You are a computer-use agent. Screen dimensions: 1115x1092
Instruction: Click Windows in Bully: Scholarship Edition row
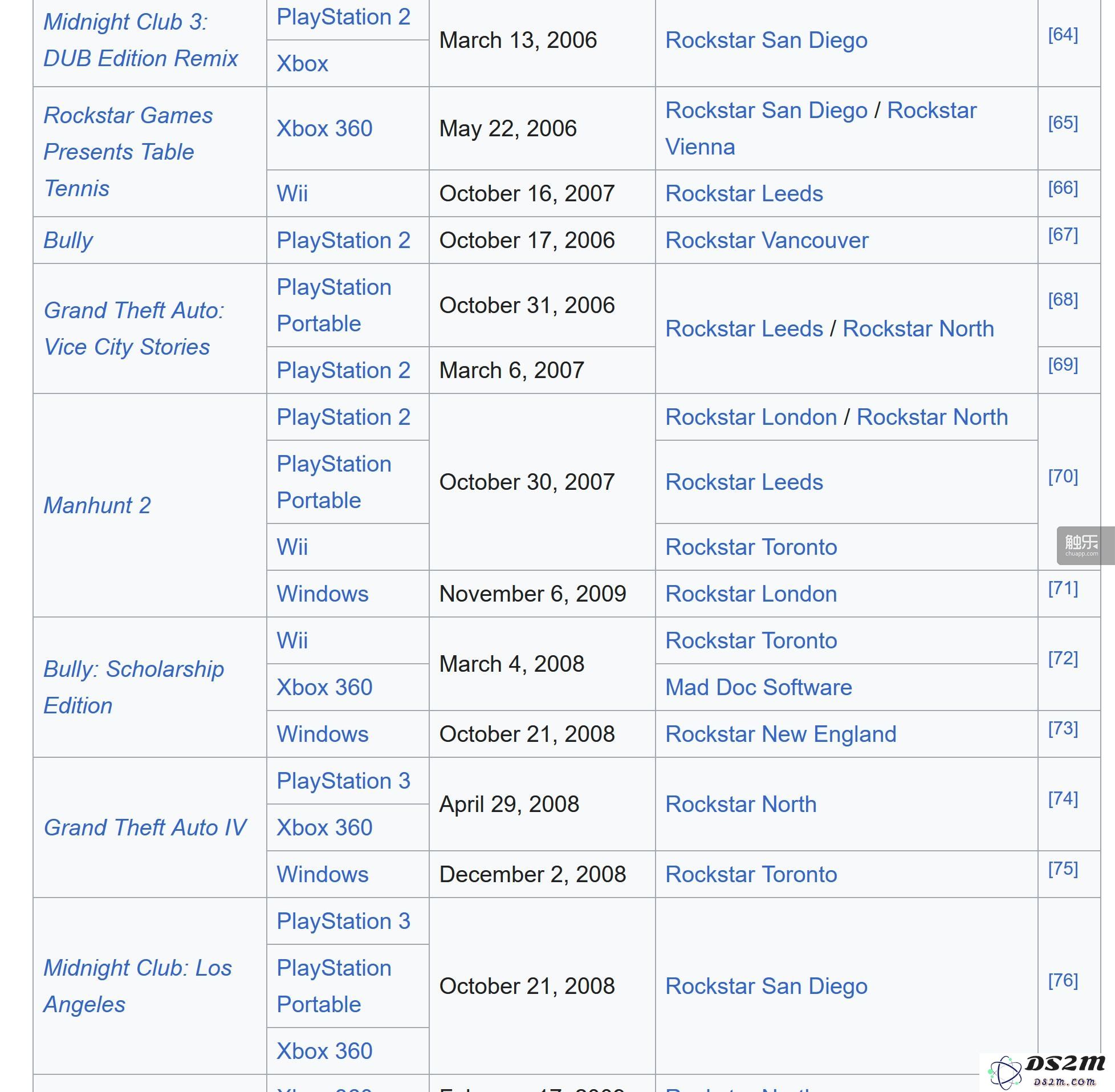coord(322,734)
